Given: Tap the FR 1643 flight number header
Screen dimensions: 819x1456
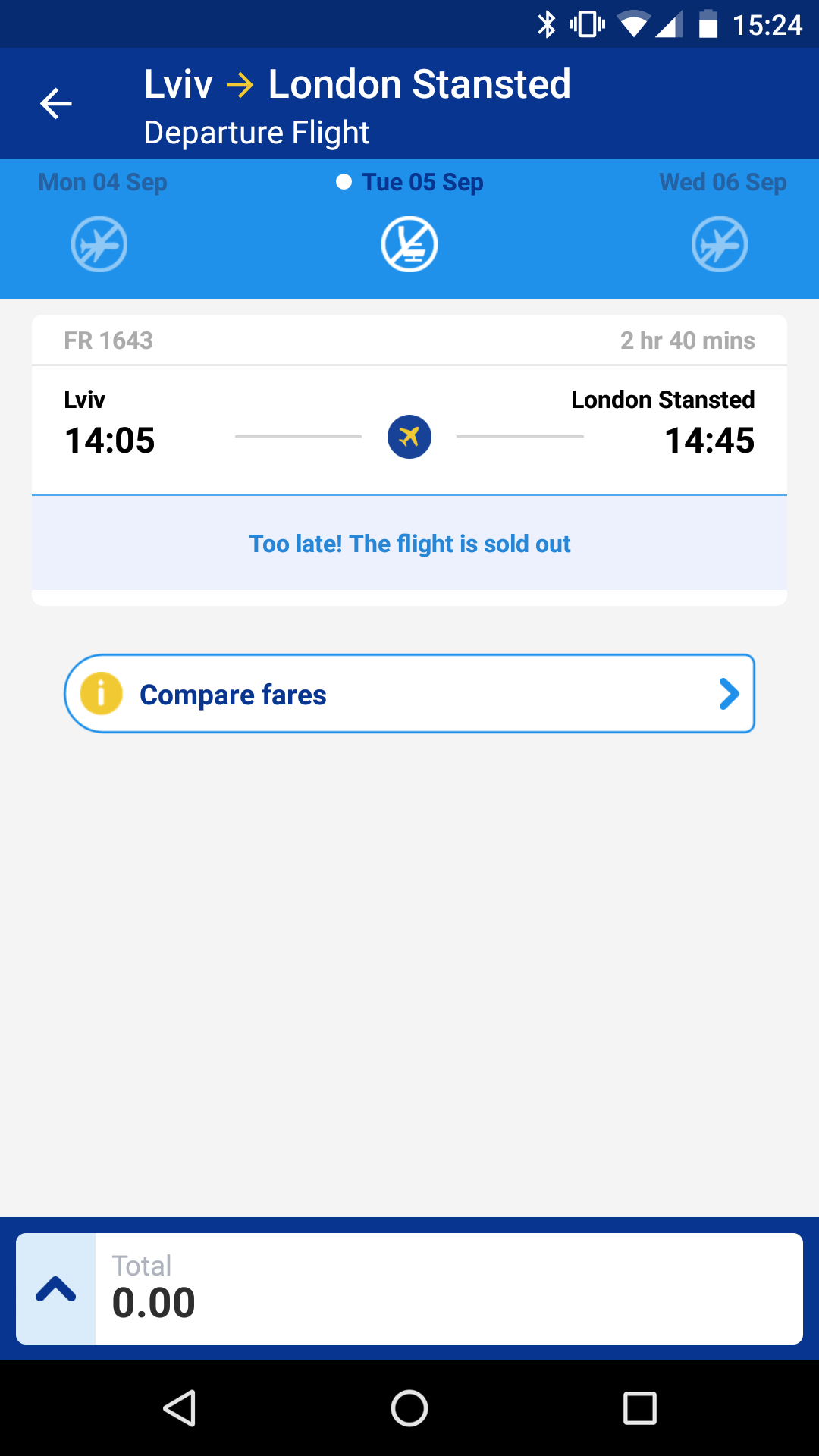Looking at the screenshot, I should [108, 340].
